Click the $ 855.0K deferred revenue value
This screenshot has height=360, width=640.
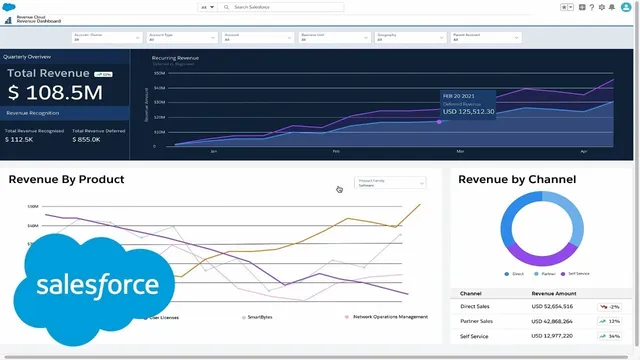(86, 140)
